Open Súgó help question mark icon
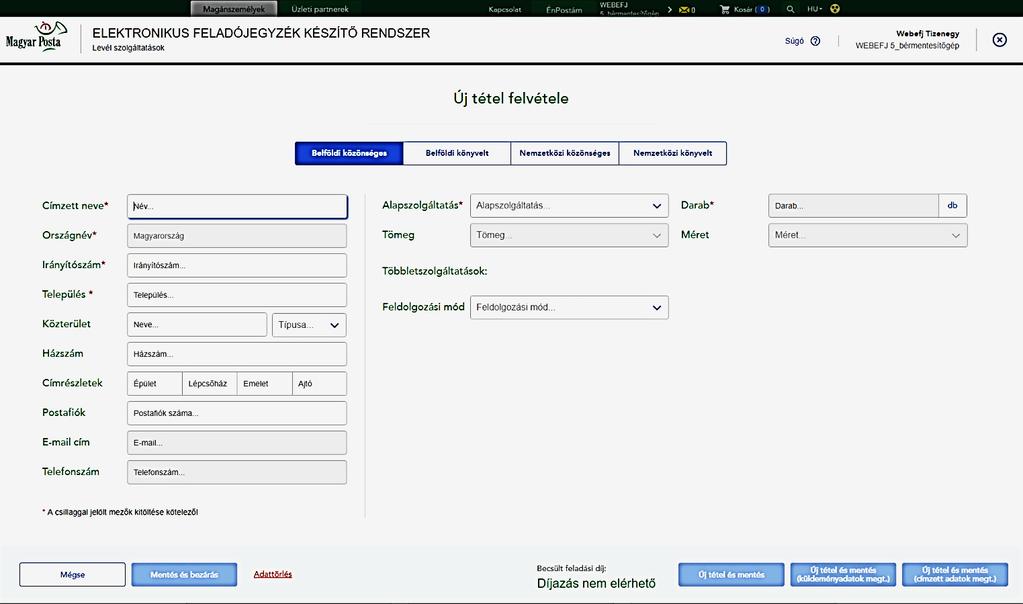Screen dimensions: 1023x604 click(x=815, y=40)
